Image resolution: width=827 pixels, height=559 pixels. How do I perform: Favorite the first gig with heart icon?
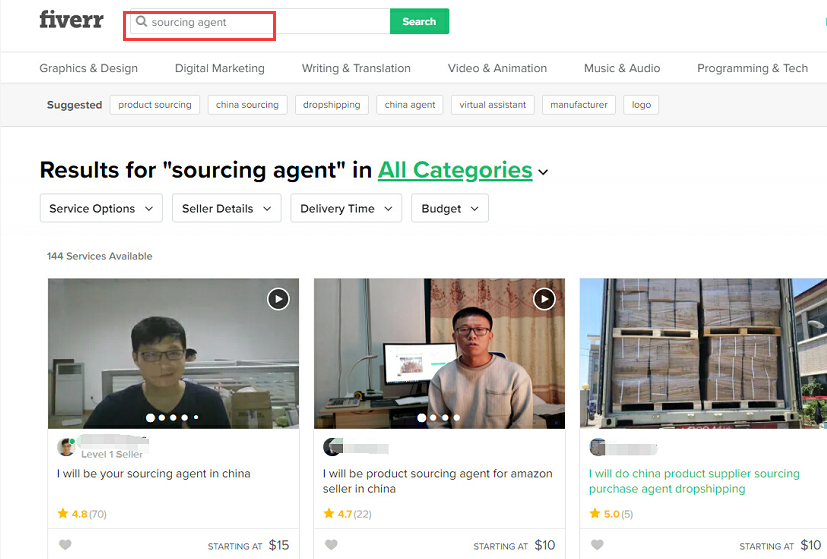[x=65, y=545]
